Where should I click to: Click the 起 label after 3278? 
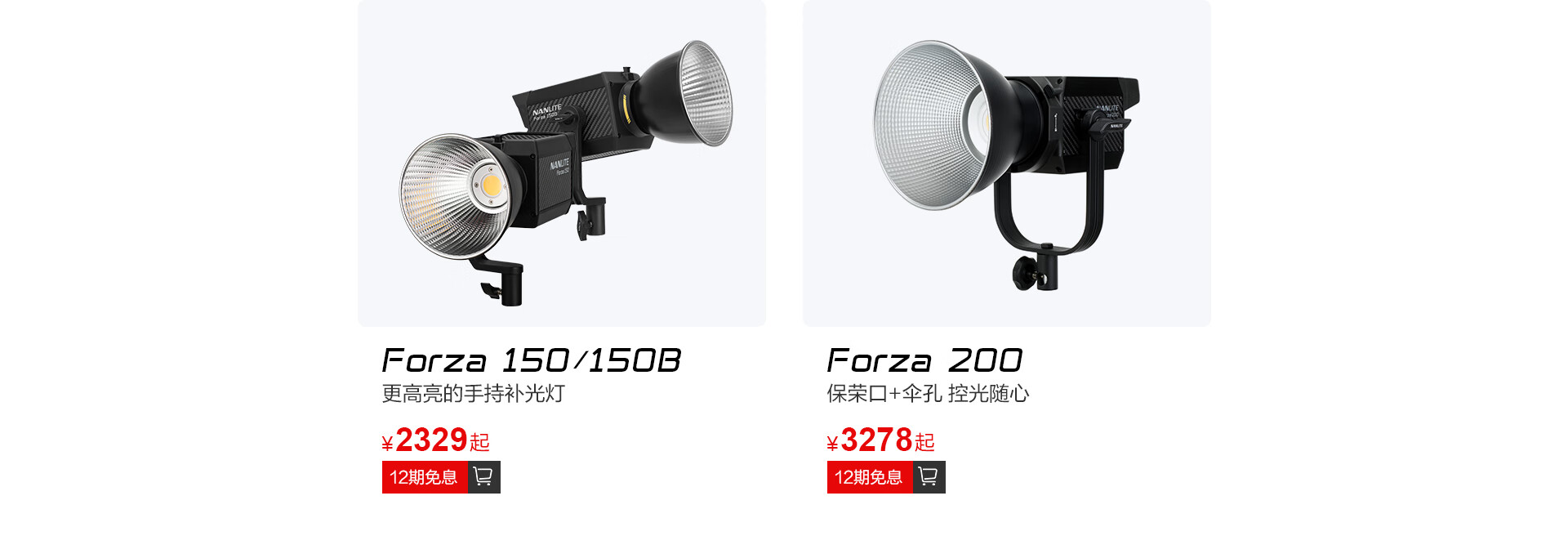(x=925, y=443)
